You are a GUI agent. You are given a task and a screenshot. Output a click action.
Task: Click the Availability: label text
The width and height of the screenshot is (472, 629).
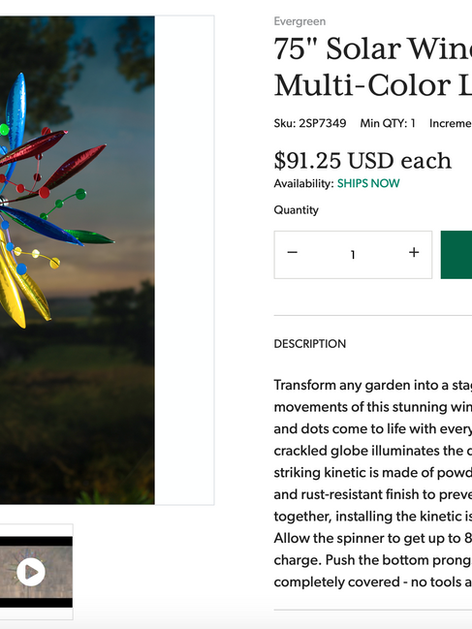(304, 183)
